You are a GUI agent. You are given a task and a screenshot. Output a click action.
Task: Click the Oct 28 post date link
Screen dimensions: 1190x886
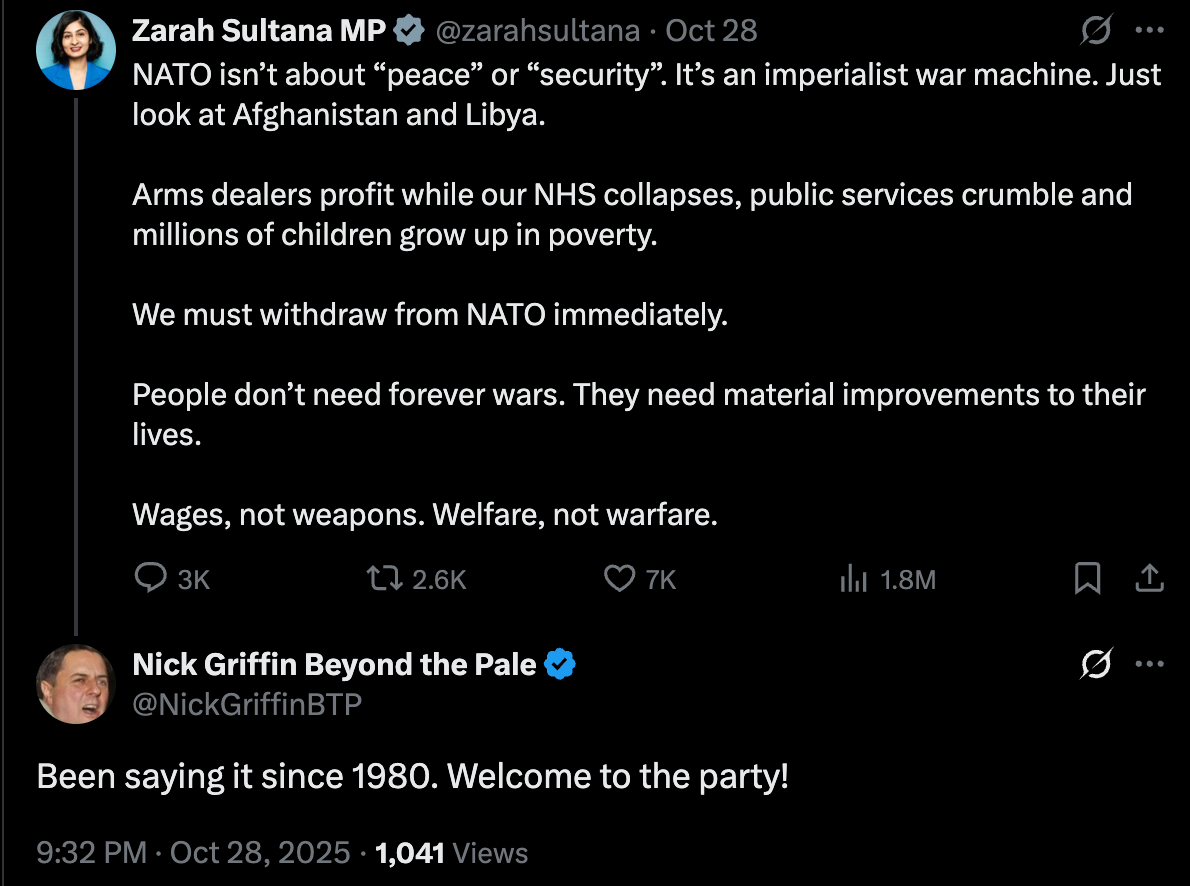pyautogui.click(x=711, y=31)
